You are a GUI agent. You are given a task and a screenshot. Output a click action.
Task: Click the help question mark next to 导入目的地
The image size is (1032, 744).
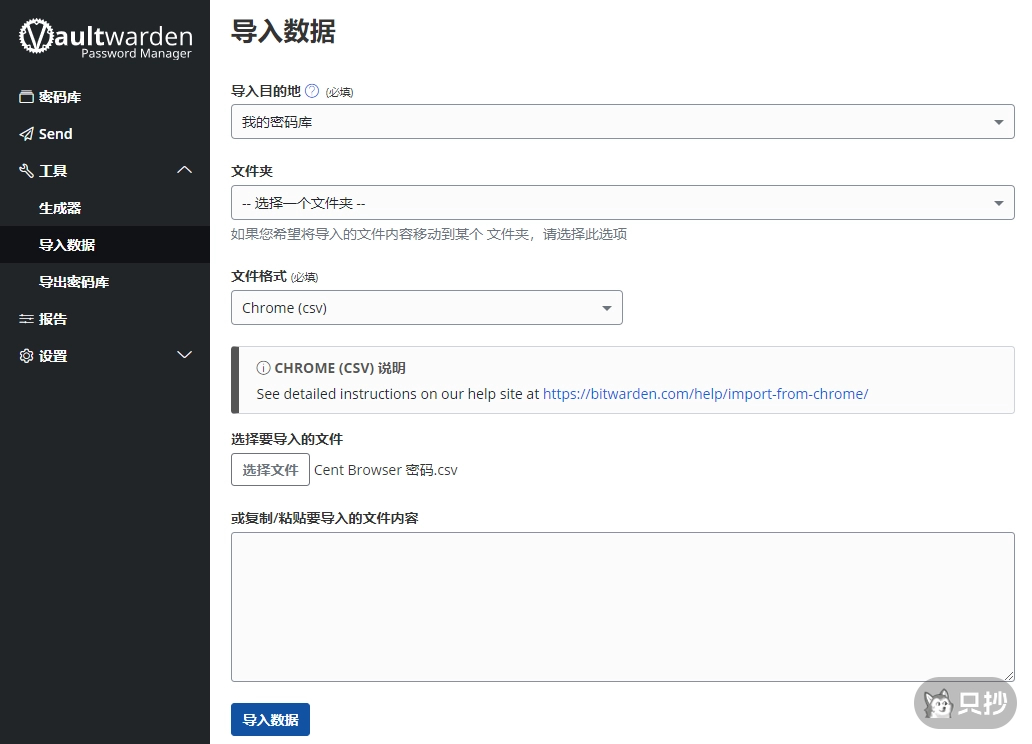312,91
